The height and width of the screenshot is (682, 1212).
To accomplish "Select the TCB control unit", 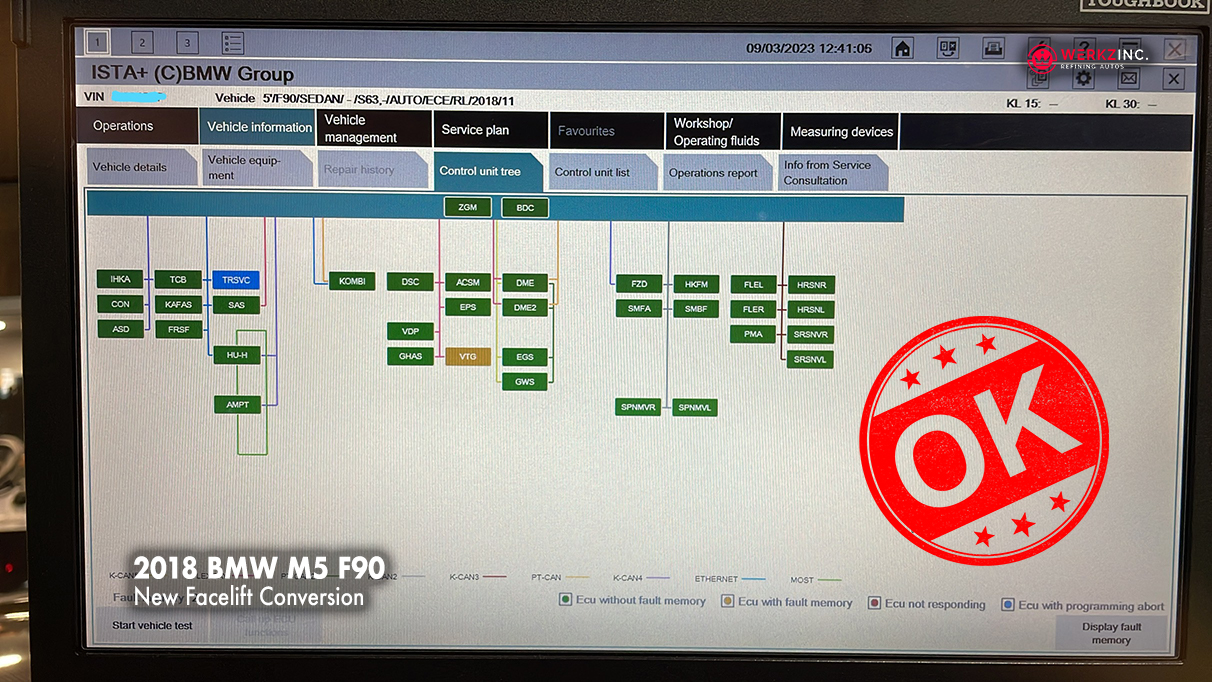I will coord(178,280).
